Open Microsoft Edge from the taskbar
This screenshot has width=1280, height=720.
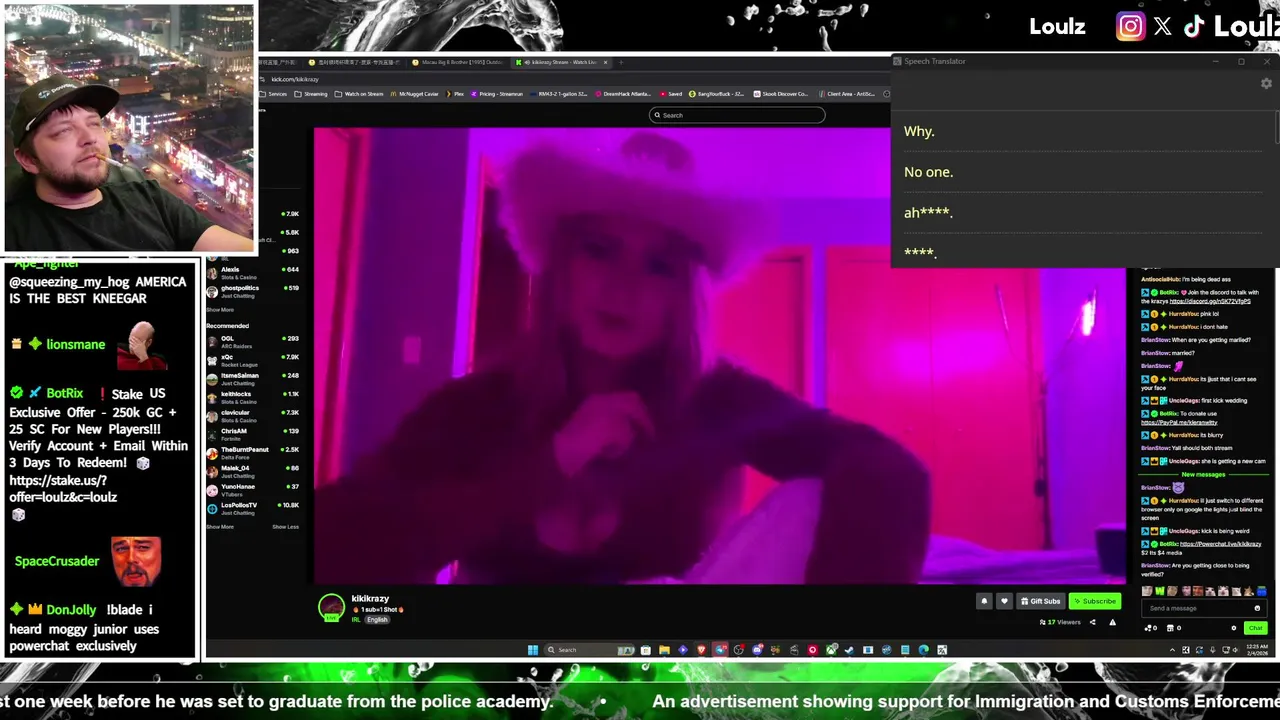pyautogui.click(x=923, y=650)
